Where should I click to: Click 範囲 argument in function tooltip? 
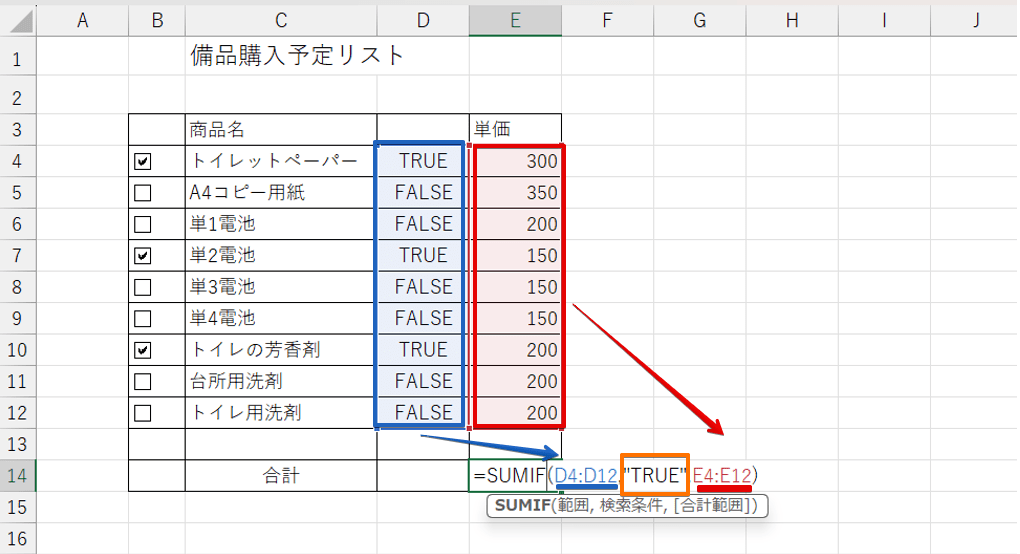(572, 506)
